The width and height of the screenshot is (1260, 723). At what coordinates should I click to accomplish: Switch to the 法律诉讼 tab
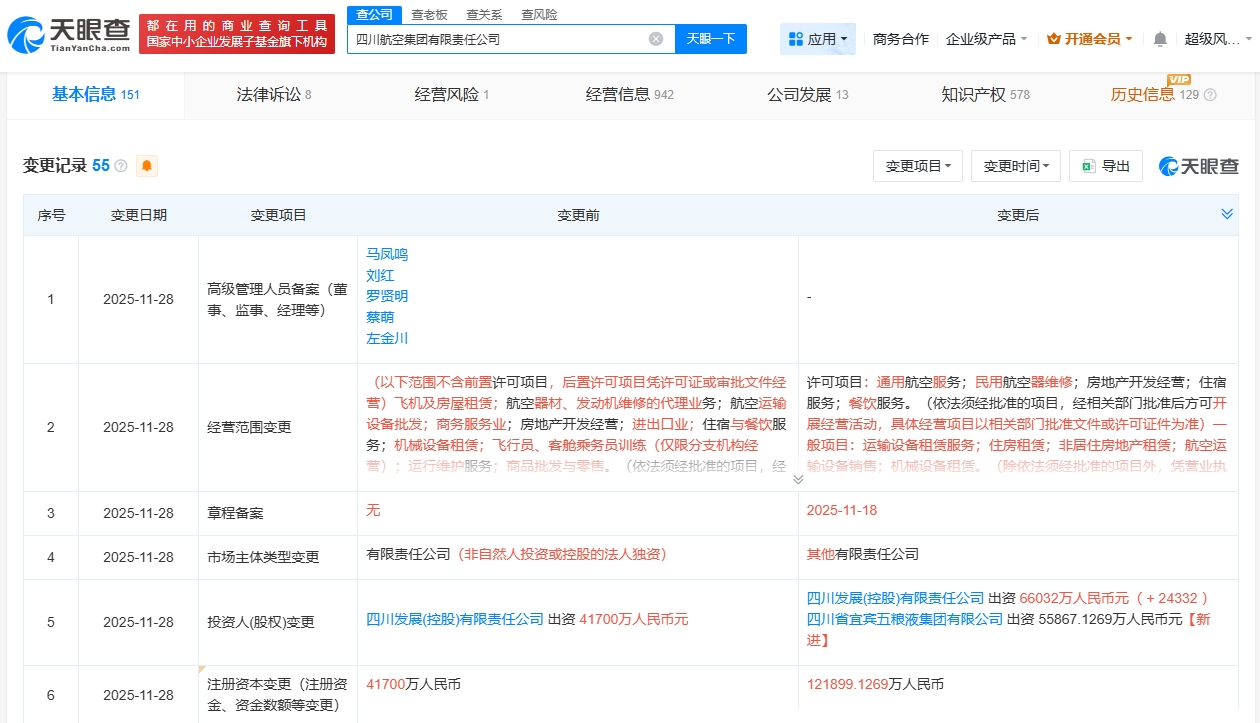273,95
